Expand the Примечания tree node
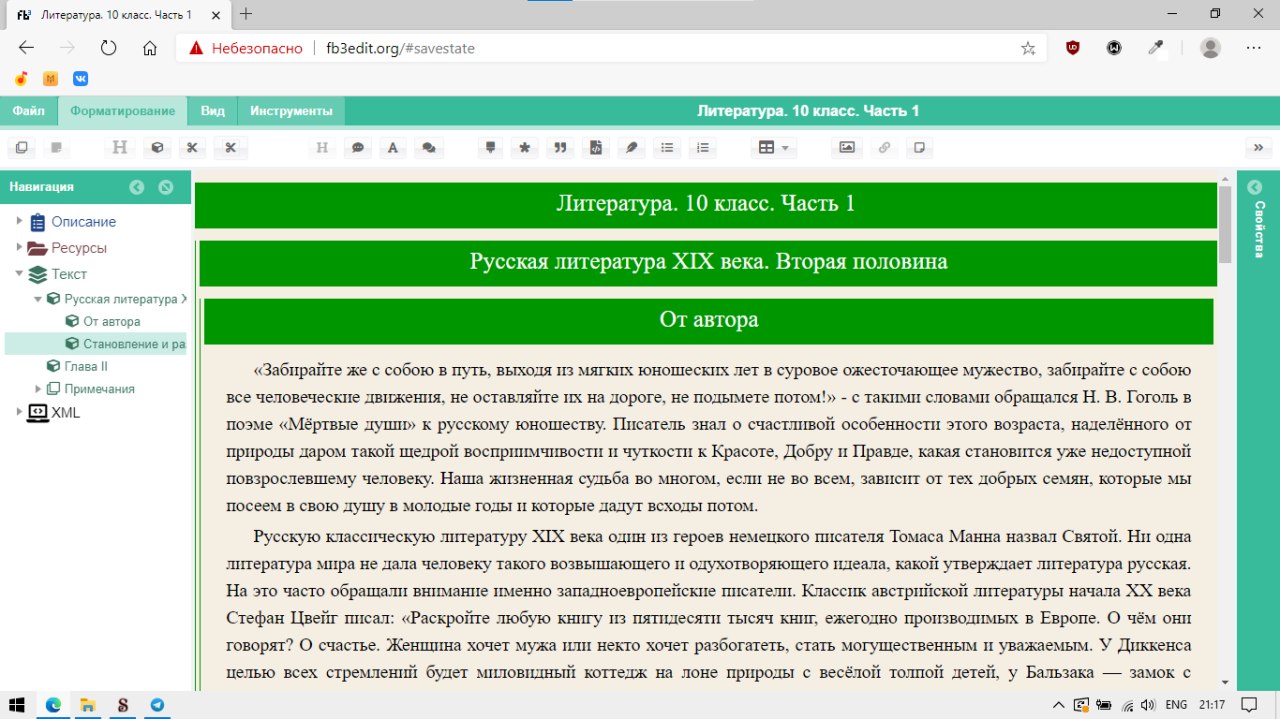The image size is (1280, 719). (38, 389)
